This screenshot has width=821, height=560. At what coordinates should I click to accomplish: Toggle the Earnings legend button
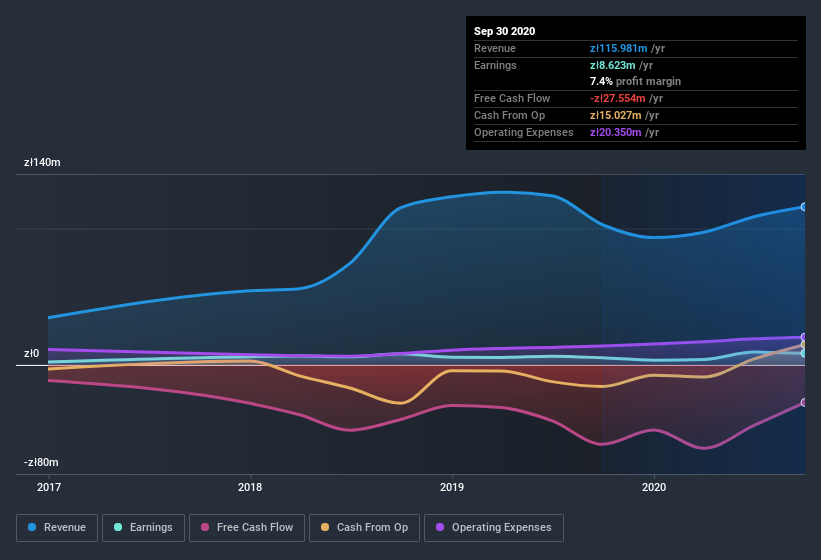click(143, 528)
